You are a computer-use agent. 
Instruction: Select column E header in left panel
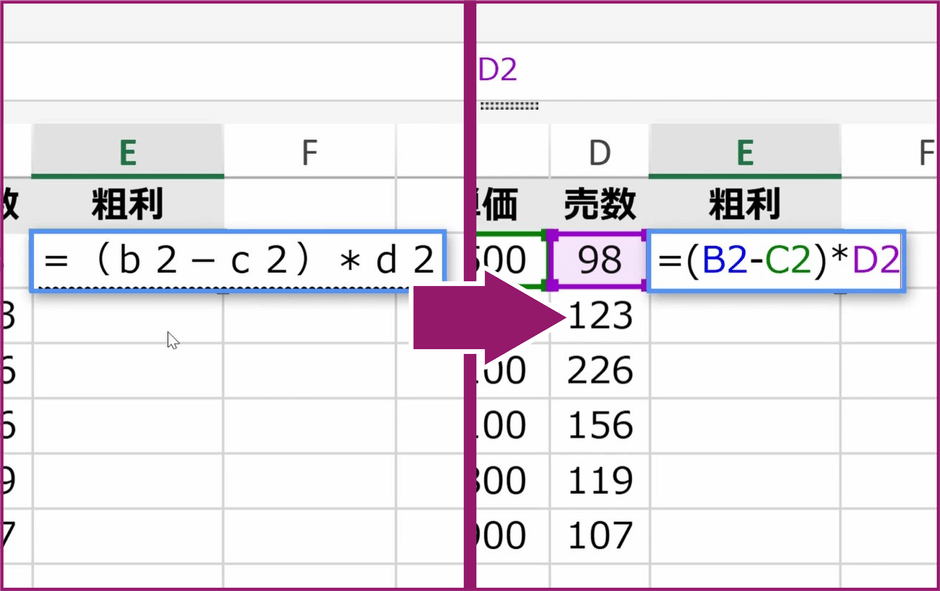click(x=128, y=151)
